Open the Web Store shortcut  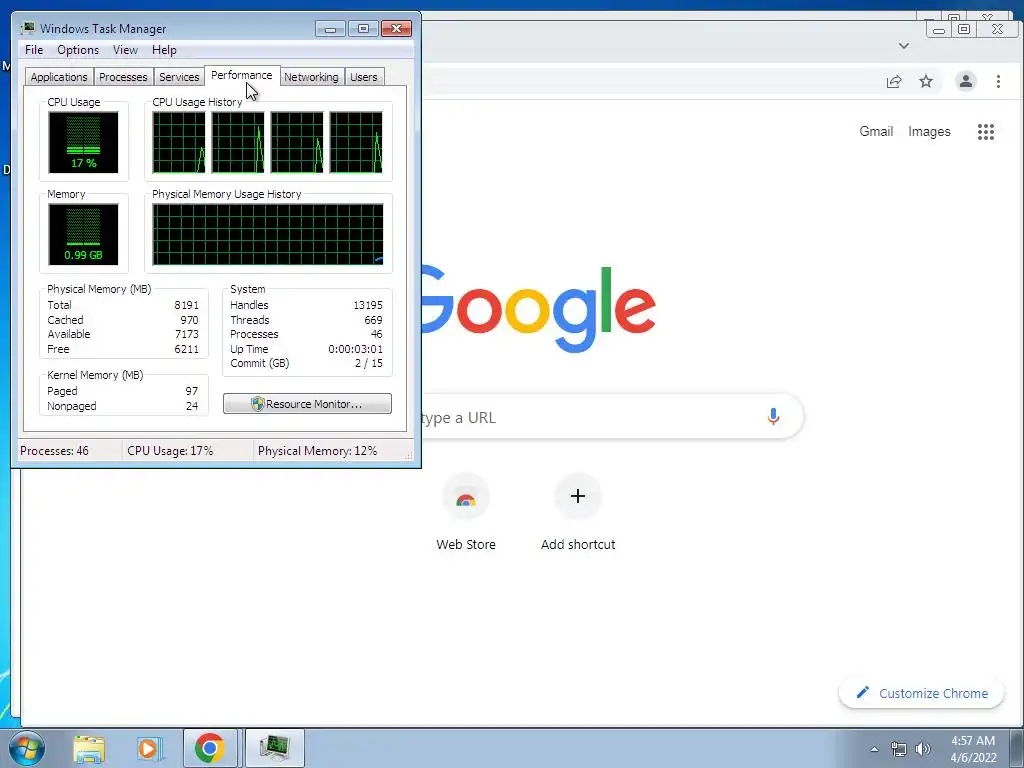coord(466,513)
